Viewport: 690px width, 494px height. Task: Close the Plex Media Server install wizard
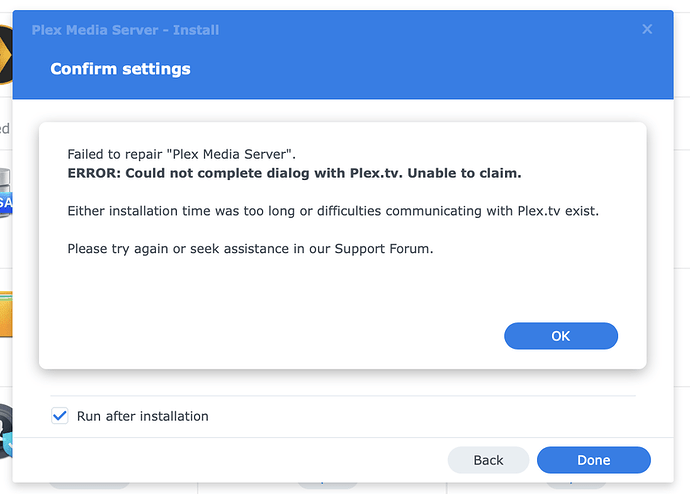[x=647, y=30]
